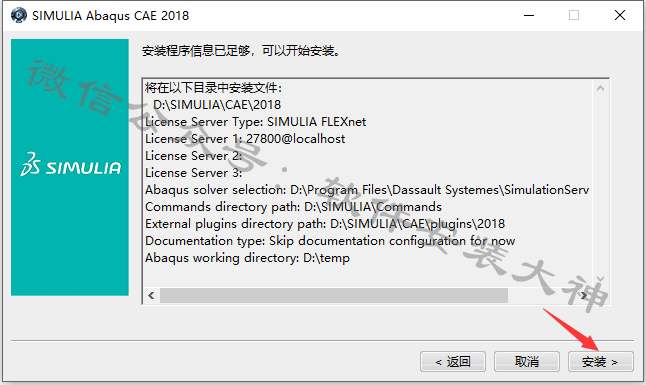Click the horizontal scrollbar thumb
Image resolution: width=646 pixels, height=385 pixels.
click(334, 296)
